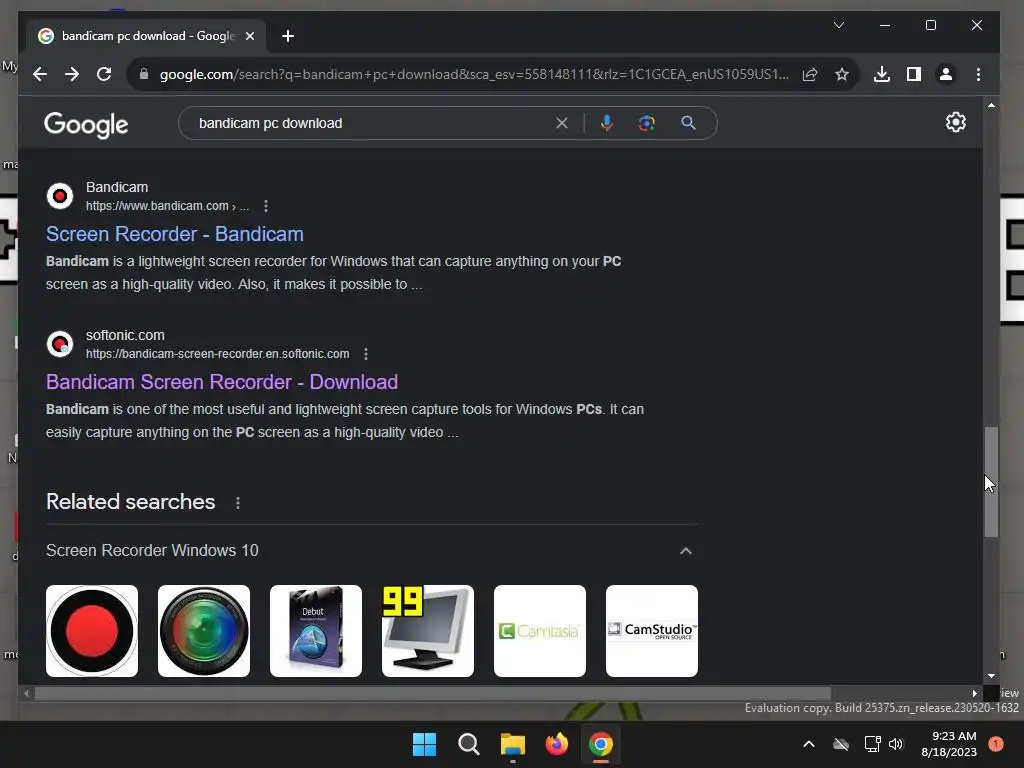Open the Chrome profile avatar
The image size is (1024, 768).
pyautogui.click(x=946, y=74)
